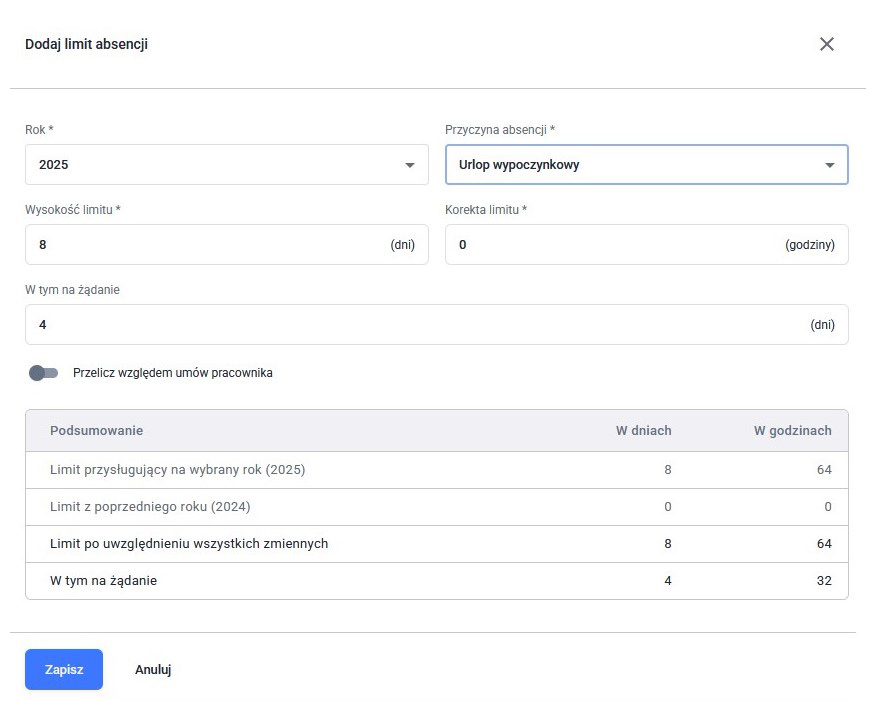Viewport: 876px width, 706px height.
Task: Click the Rok dropdown arrow icon
Action: pos(410,165)
